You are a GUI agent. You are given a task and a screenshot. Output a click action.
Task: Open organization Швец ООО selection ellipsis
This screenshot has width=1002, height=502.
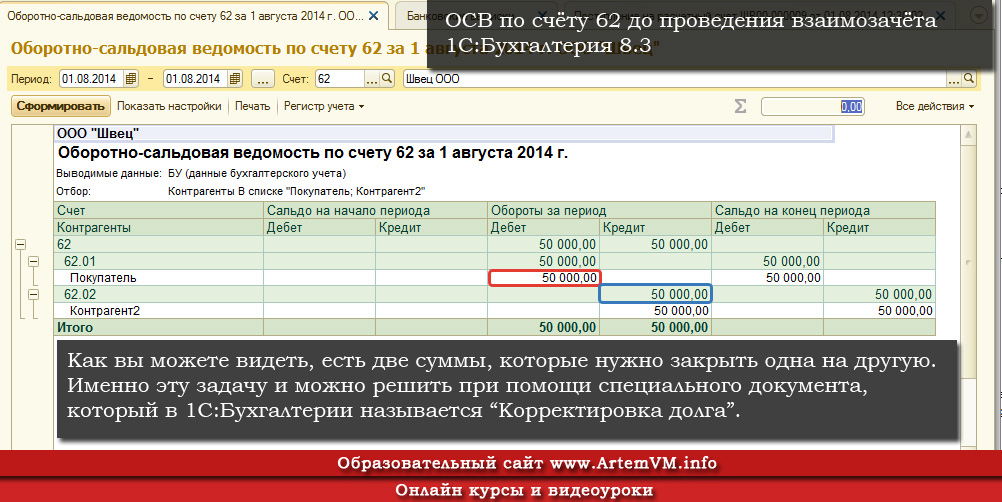[x=954, y=79]
